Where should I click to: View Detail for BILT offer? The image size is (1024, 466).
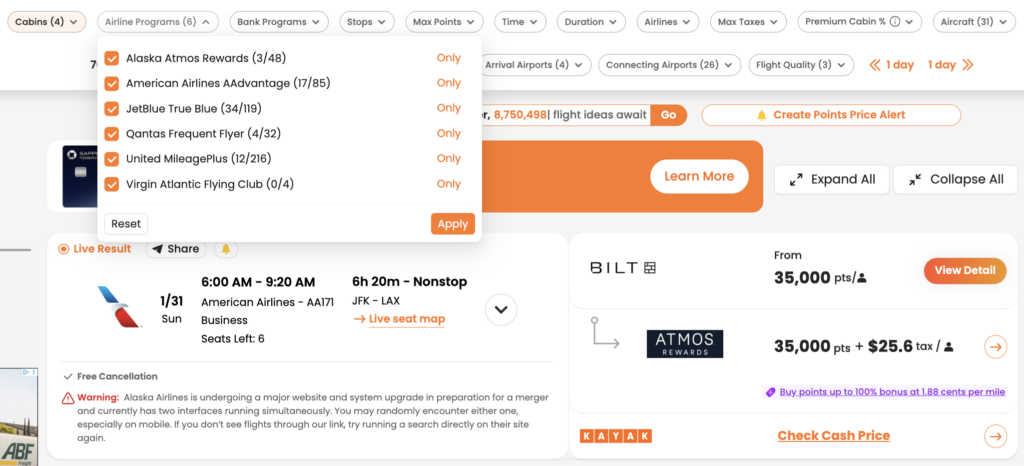(x=965, y=270)
